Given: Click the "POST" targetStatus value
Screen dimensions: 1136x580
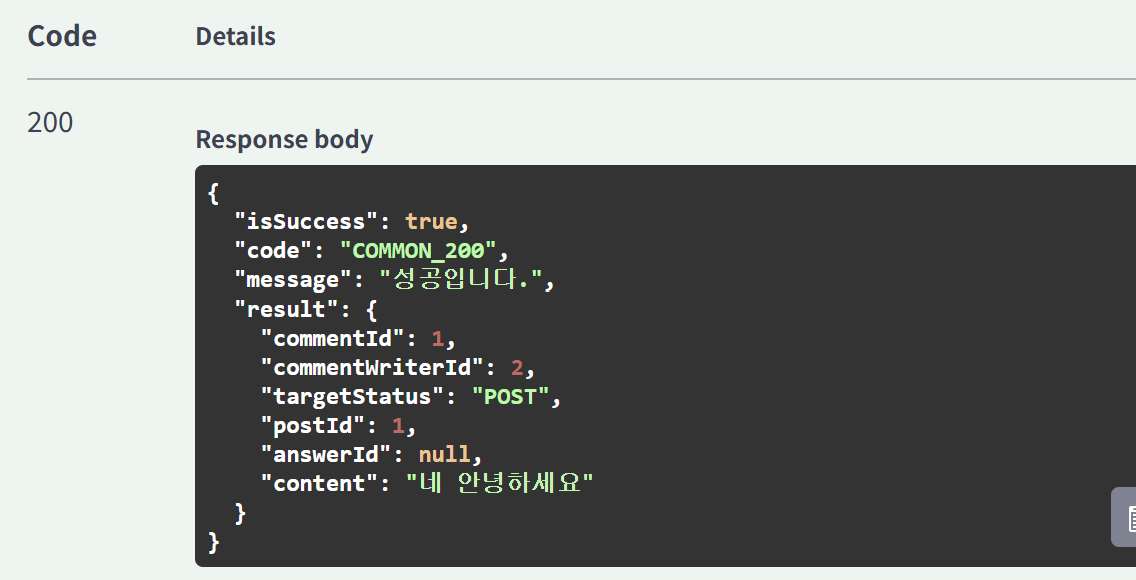Looking at the screenshot, I should pyautogui.click(x=510, y=396).
